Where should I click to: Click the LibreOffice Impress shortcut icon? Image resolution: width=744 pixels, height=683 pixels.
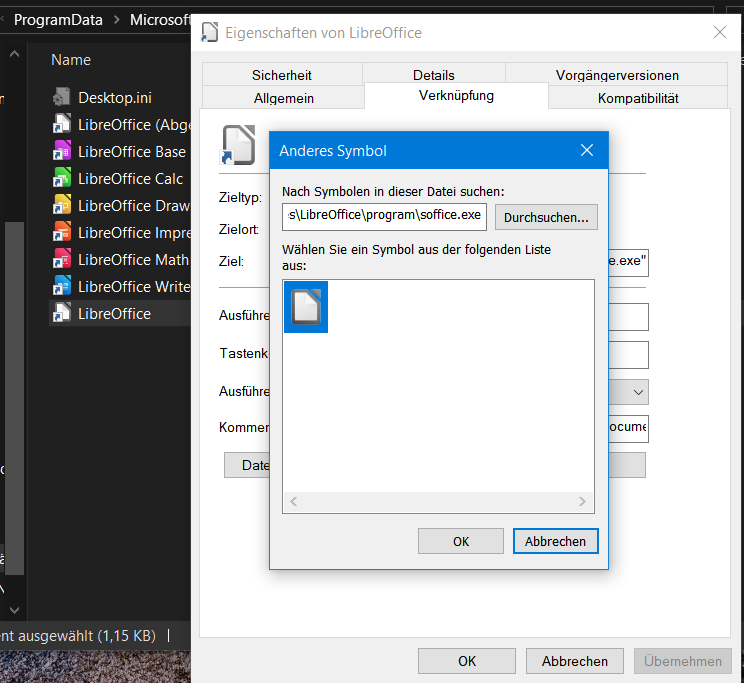[x=62, y=233]
